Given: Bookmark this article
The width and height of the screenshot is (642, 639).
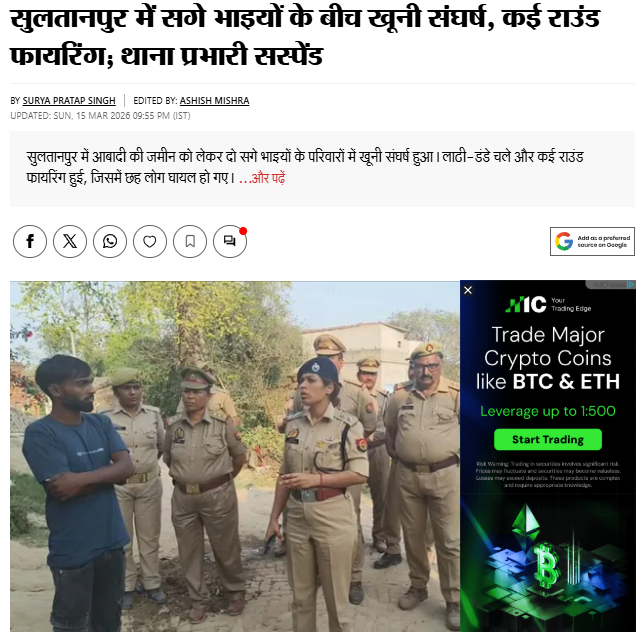Looking at the screenshot, I should 190,242.
